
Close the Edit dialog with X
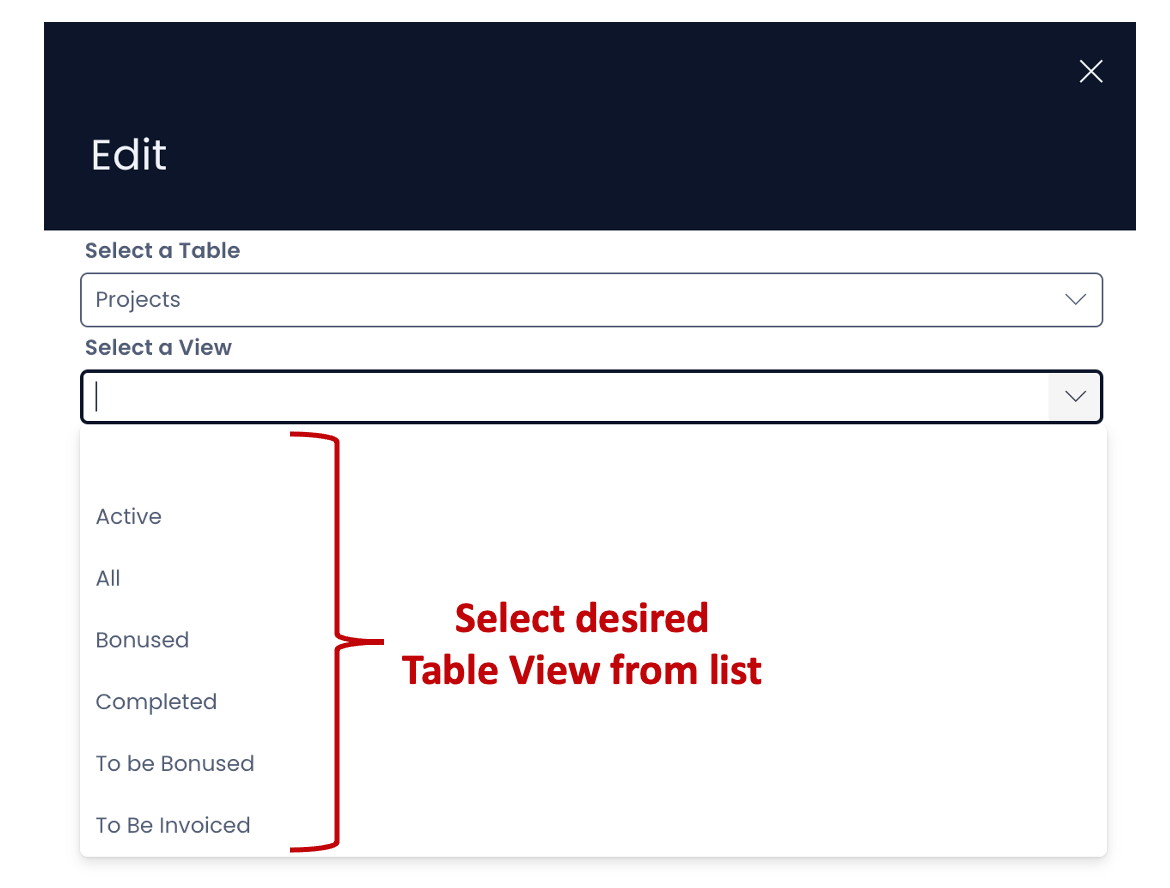[x=1090, y=72]
